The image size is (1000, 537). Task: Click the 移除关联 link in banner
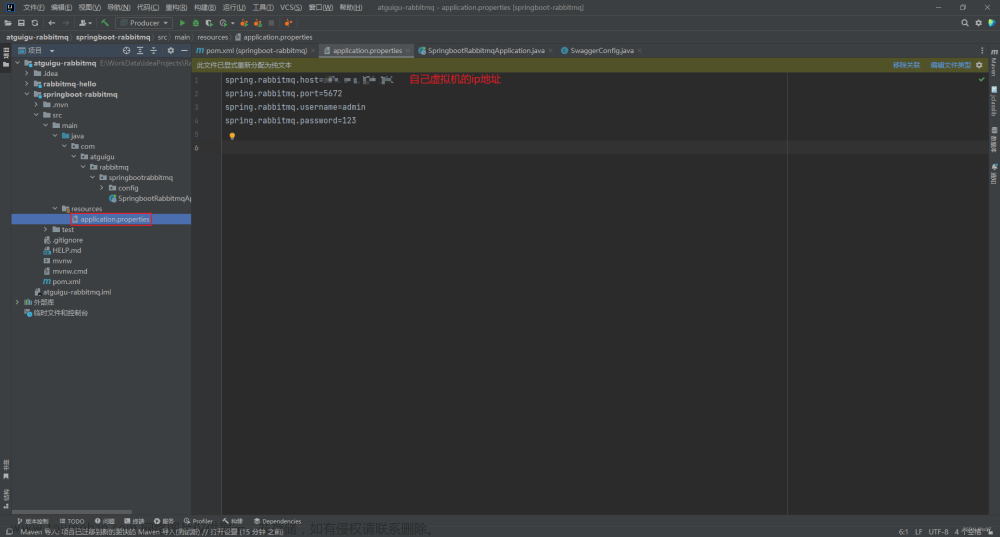click(x=906, y=65)
